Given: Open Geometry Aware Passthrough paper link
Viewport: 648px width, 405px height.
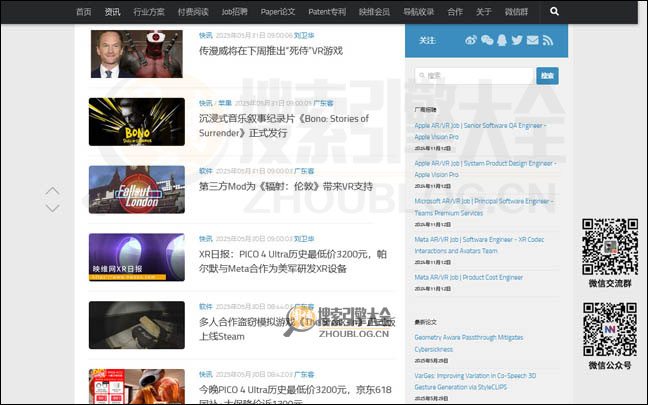Looking at the screenshot, I should tap(469, 343).
